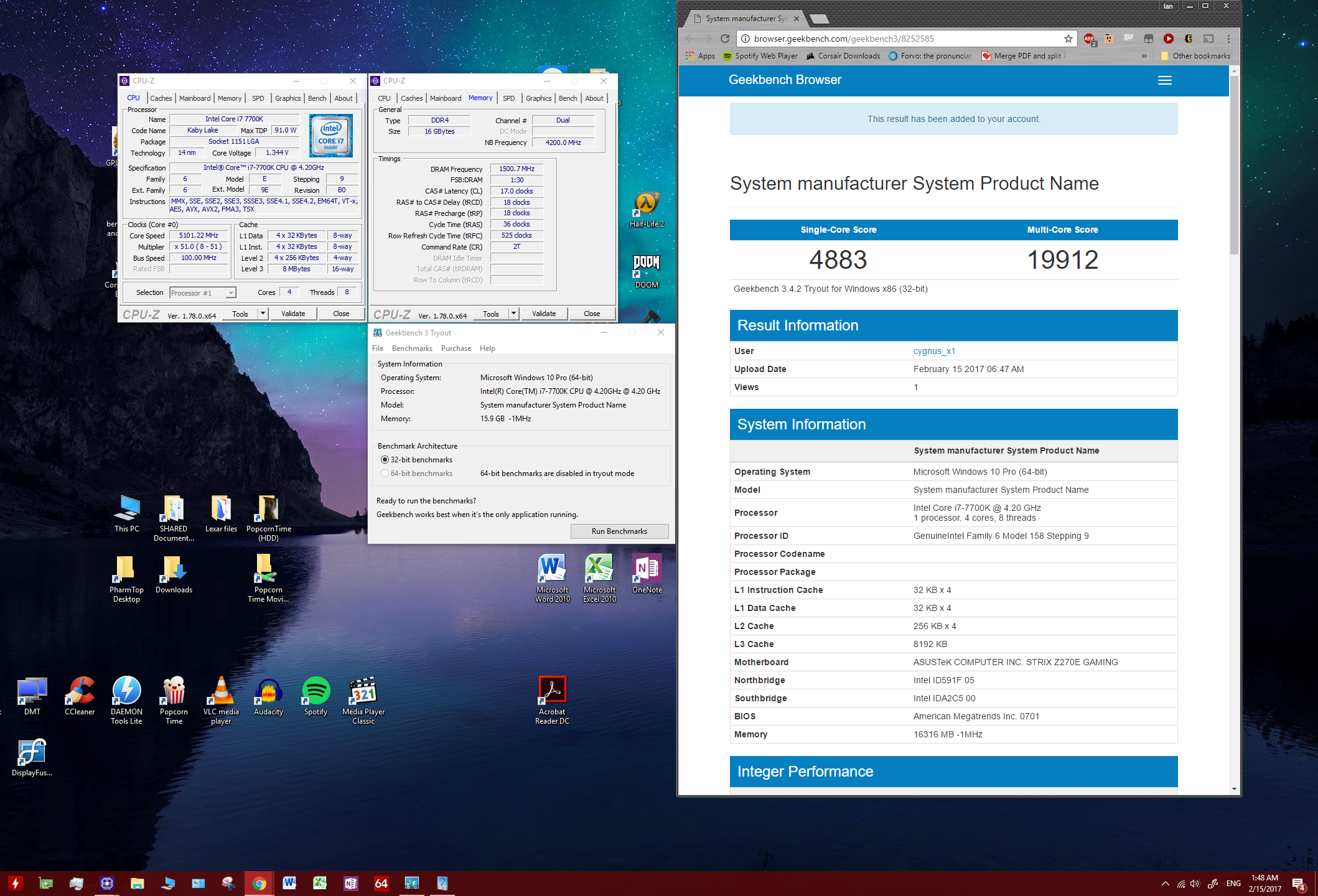Launch Spotify from the desktop
This screenshot has width=1318, height=896.
coord(315,696)
